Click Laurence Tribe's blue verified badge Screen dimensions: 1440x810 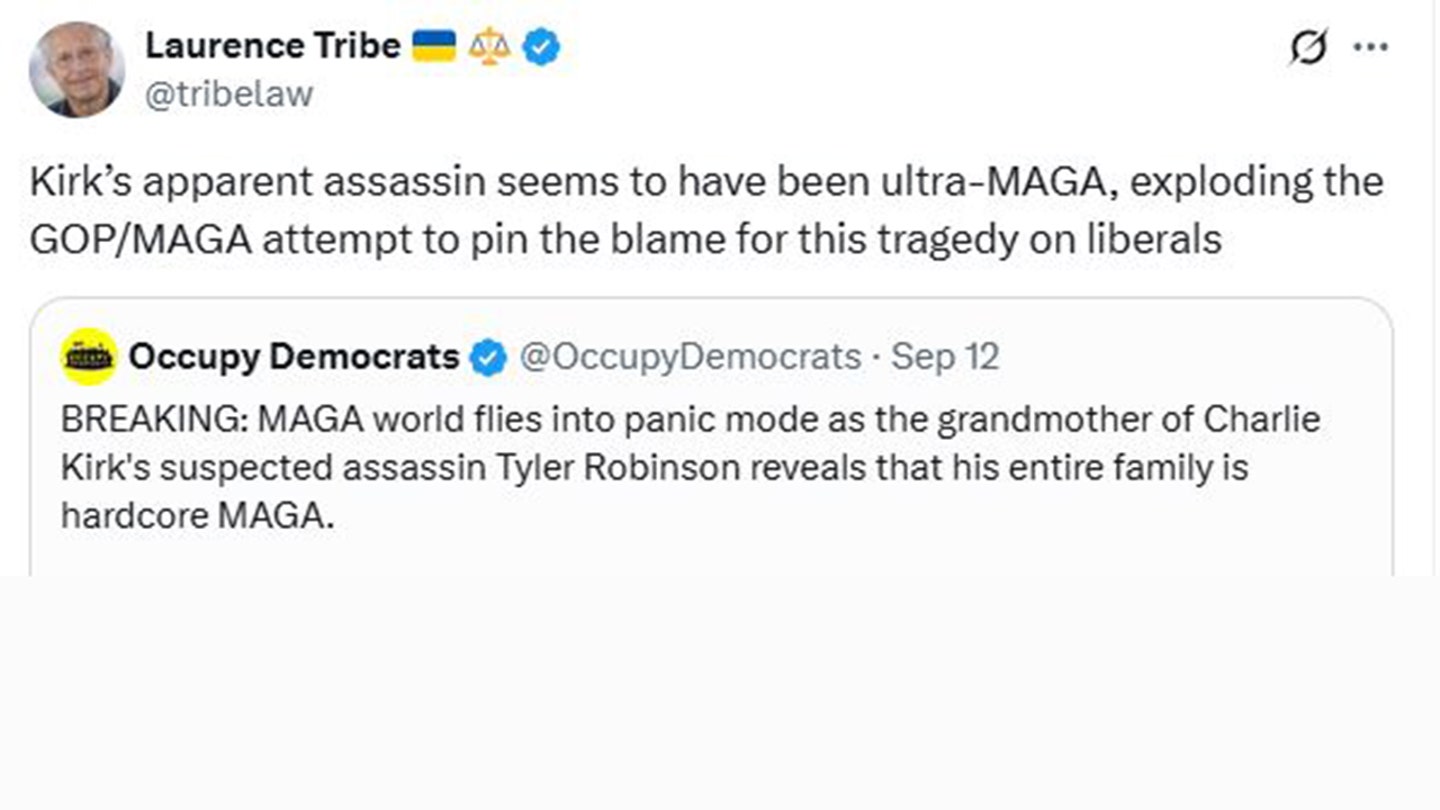pos(541,47)
